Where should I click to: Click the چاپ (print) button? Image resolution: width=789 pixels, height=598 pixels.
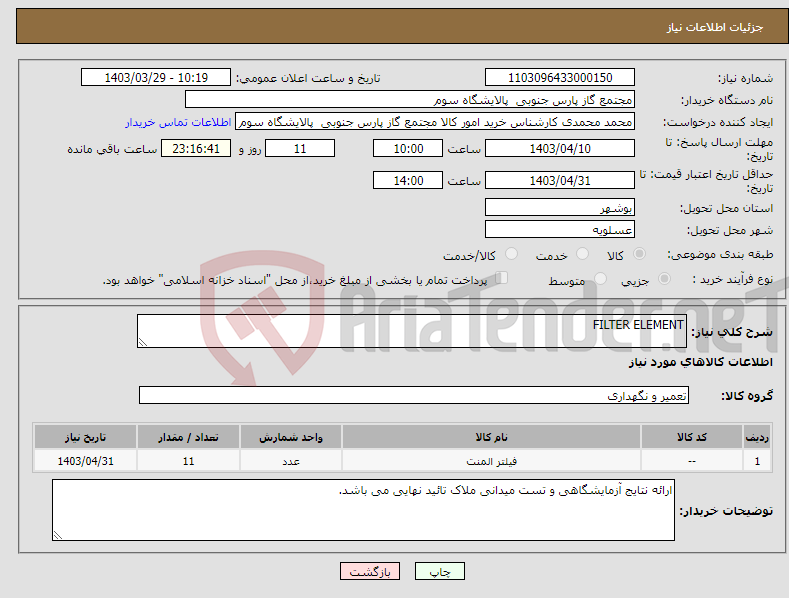coord(439,572)
